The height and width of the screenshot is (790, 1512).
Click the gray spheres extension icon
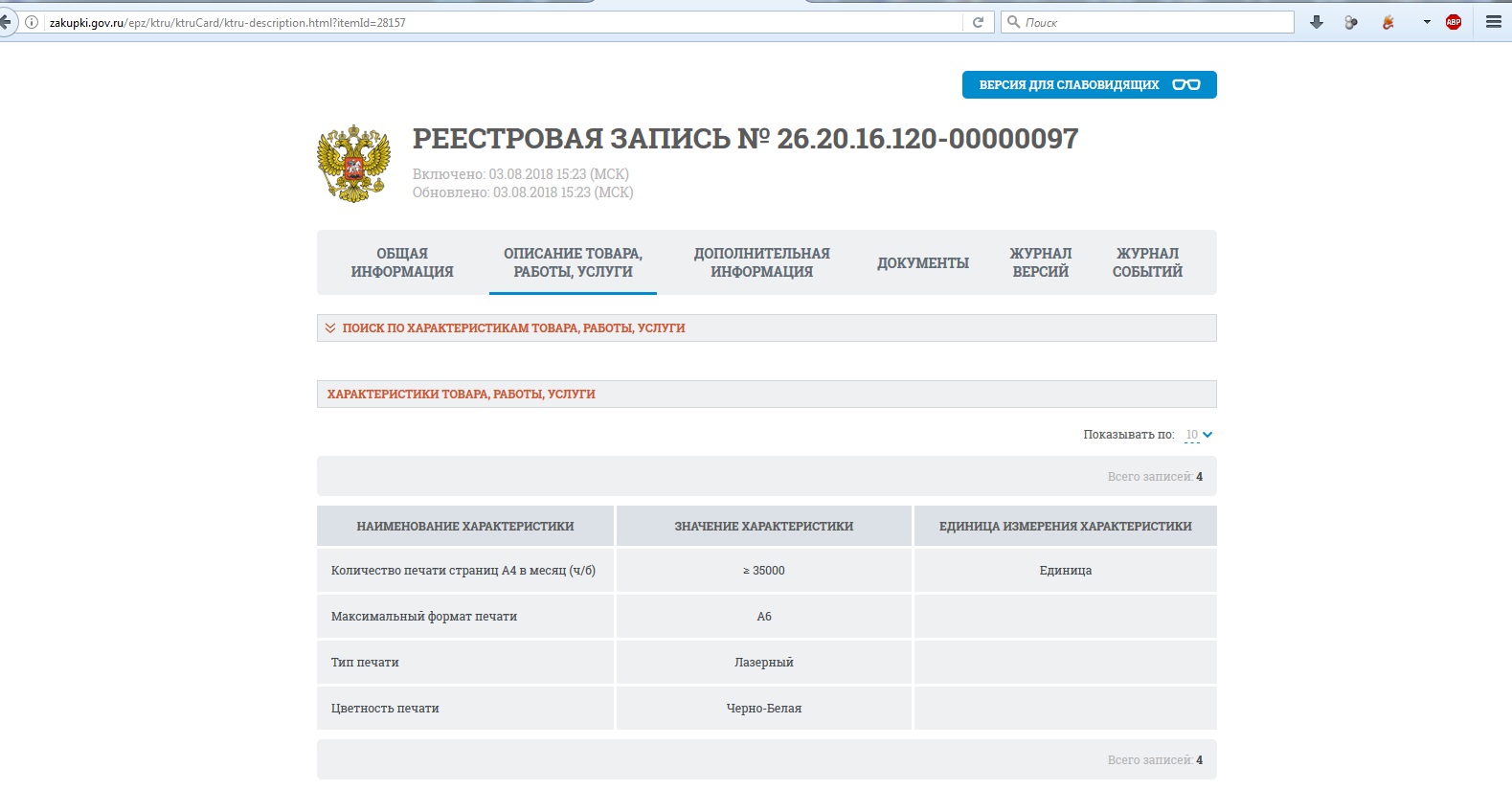(x=1351, y=22)
